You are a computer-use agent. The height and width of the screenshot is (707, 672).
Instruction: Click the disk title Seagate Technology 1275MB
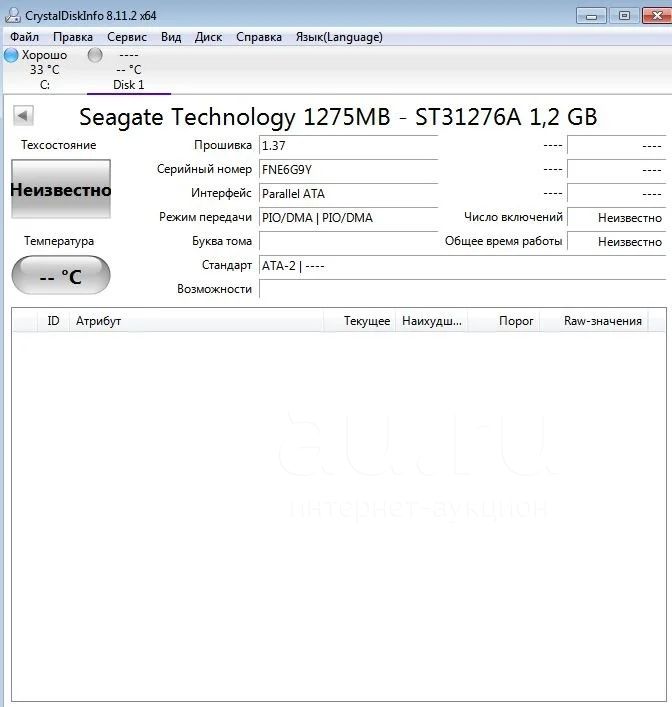coord(338,117)
